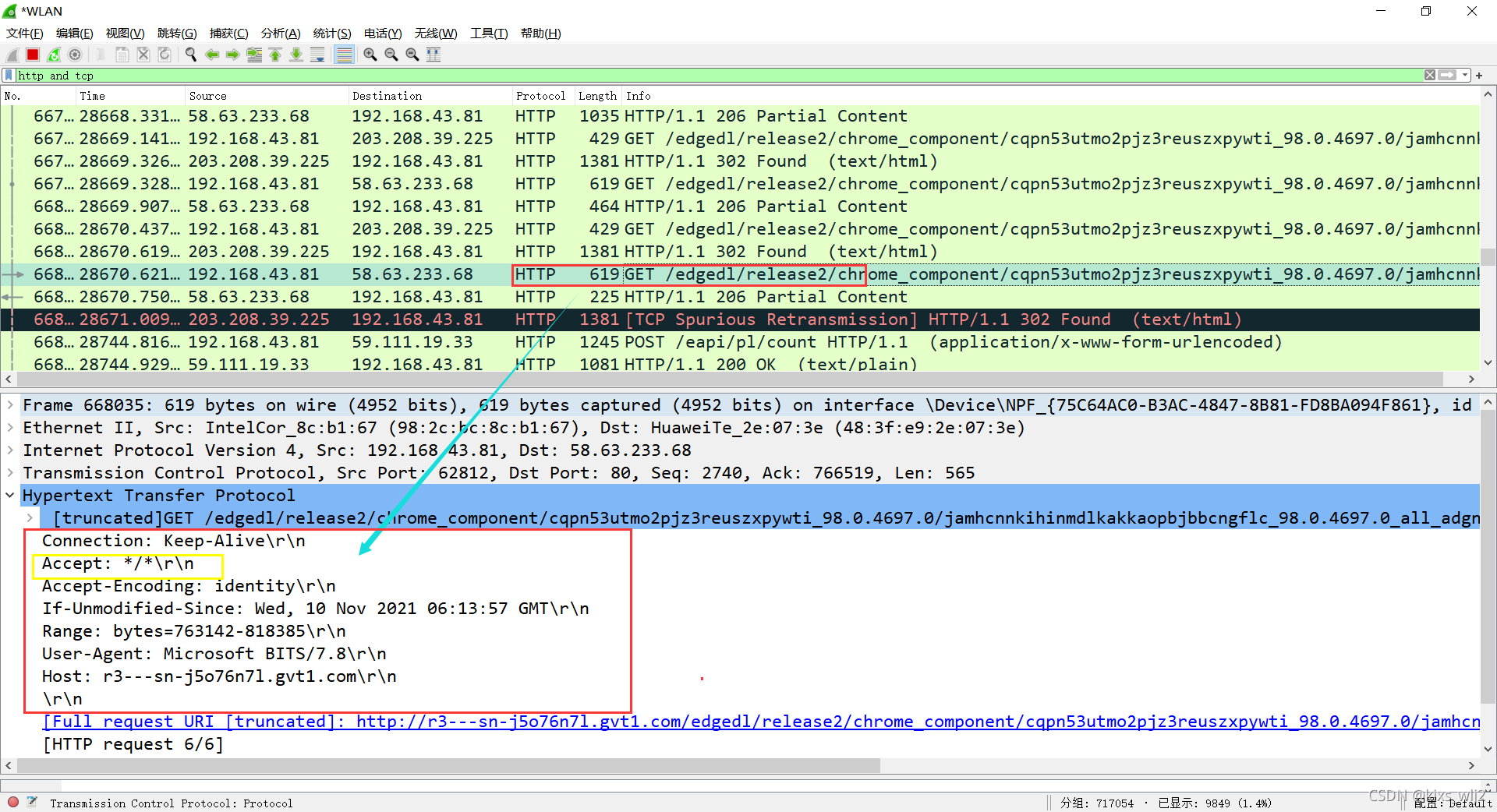Select the 'Range: bytes=763142-818385' line

click(x=193, y=631)
